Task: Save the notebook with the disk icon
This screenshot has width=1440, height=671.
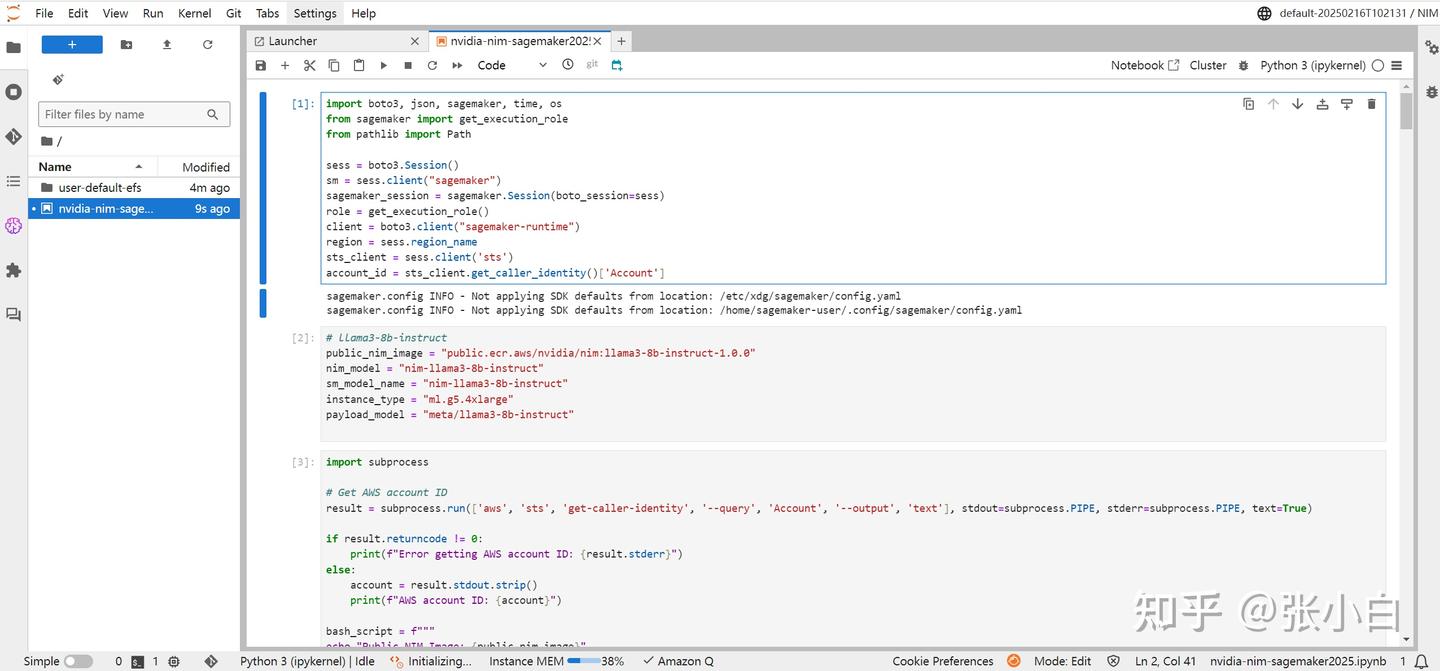Action: click(261, 65)
